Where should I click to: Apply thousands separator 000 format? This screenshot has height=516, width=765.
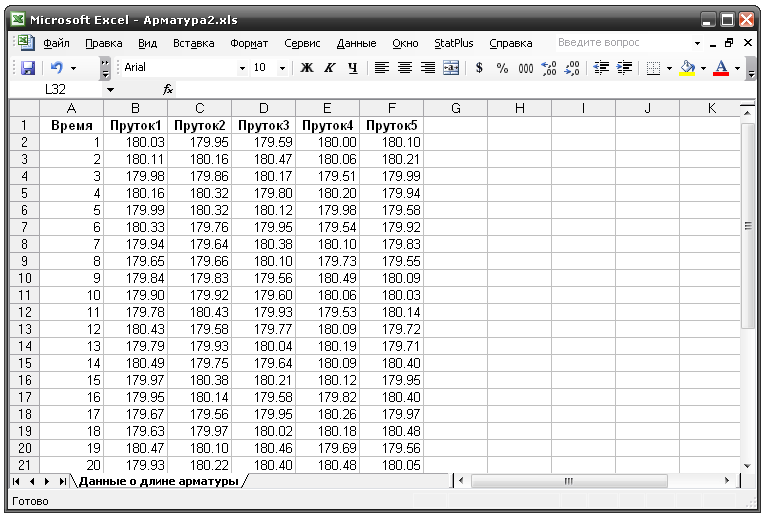coord(525,68)
